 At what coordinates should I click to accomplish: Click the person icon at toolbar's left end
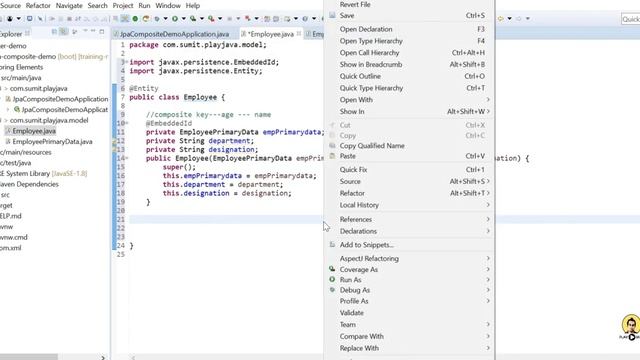[9, 19]
